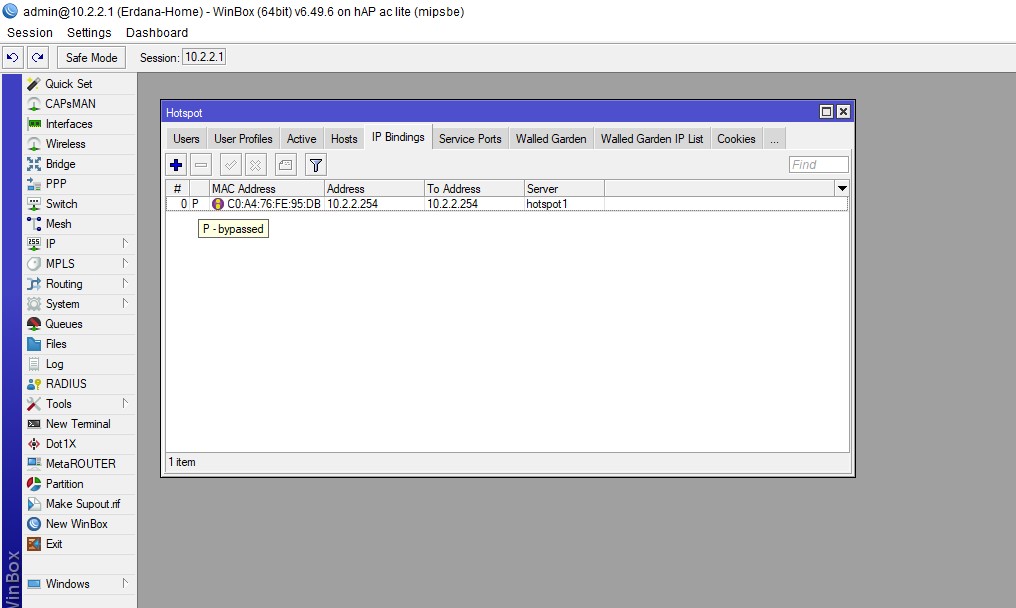Viewport: 1016px width, 608px height.
Task: Open RADIUS in the sidebar
Action: click(x=66, y=384)
